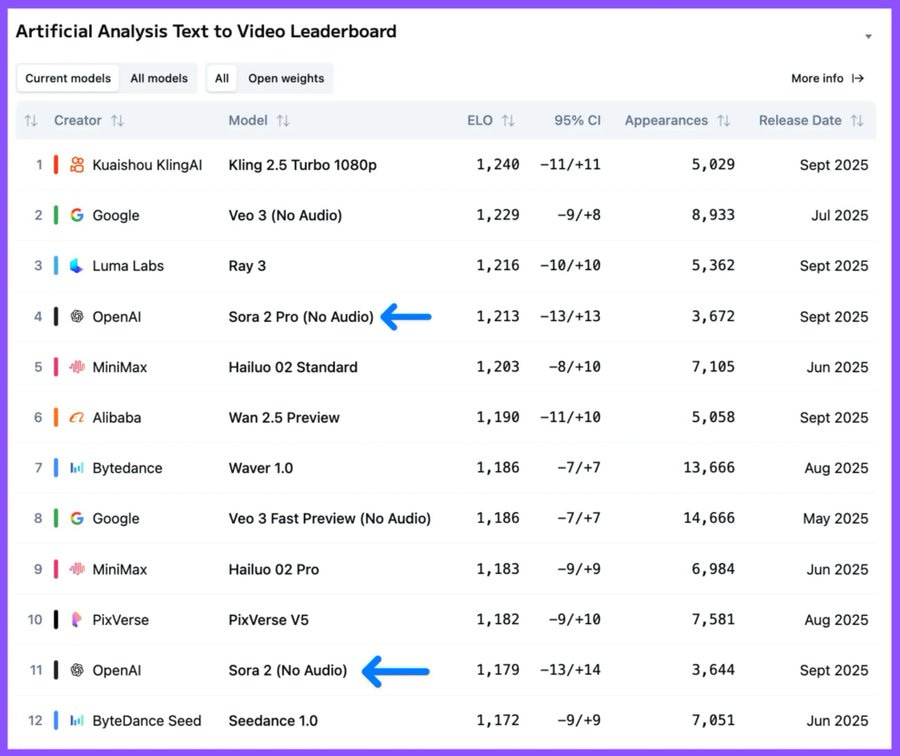Image resolution: width=900 pixels, height=756 pixels.
Task: Click the sort icon beside Appearances
Action: pyautogui.click(x=724, y=121)
